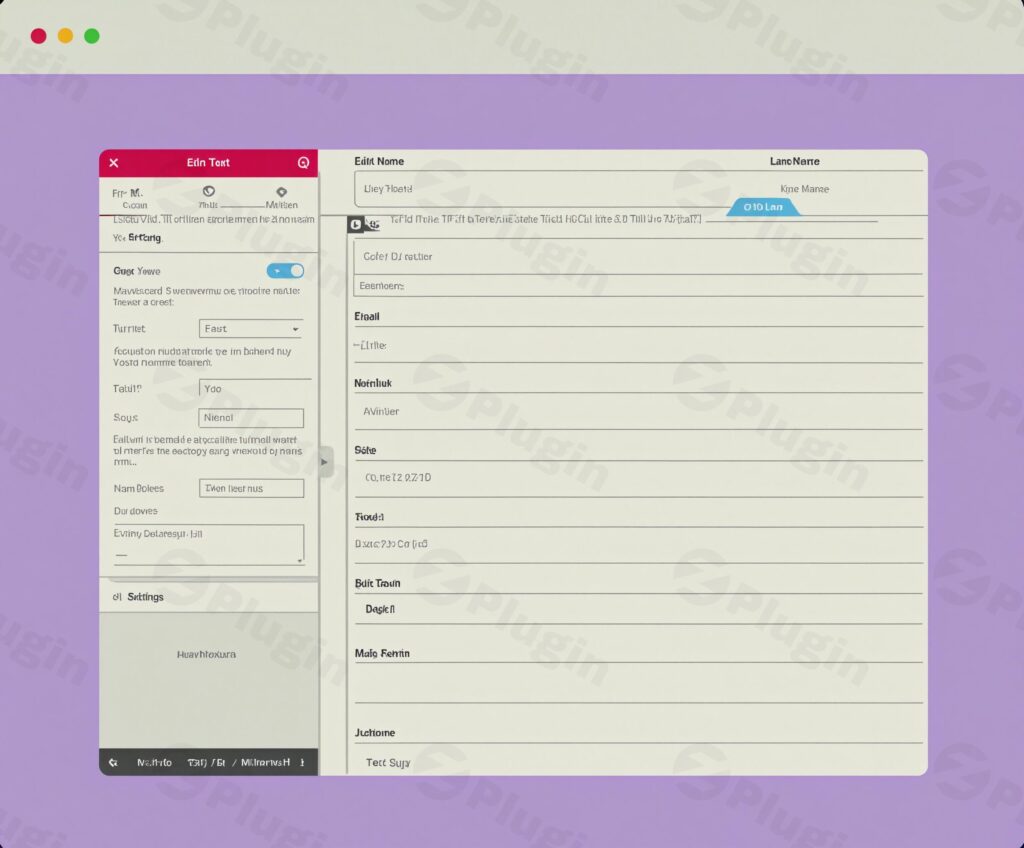Screen dimensions: 1024x848
Task: Click the Huavhtoxura link in the lower panel
Action: point(208,654)
